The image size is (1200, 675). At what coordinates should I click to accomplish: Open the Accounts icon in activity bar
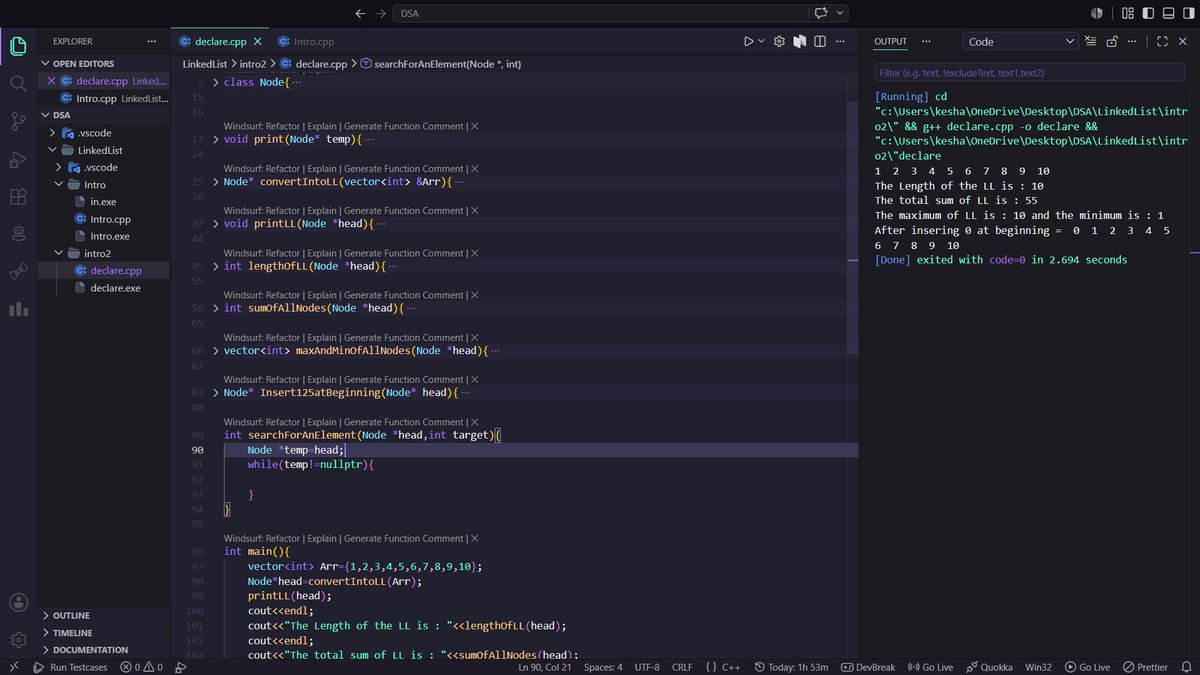pos(18,602)
